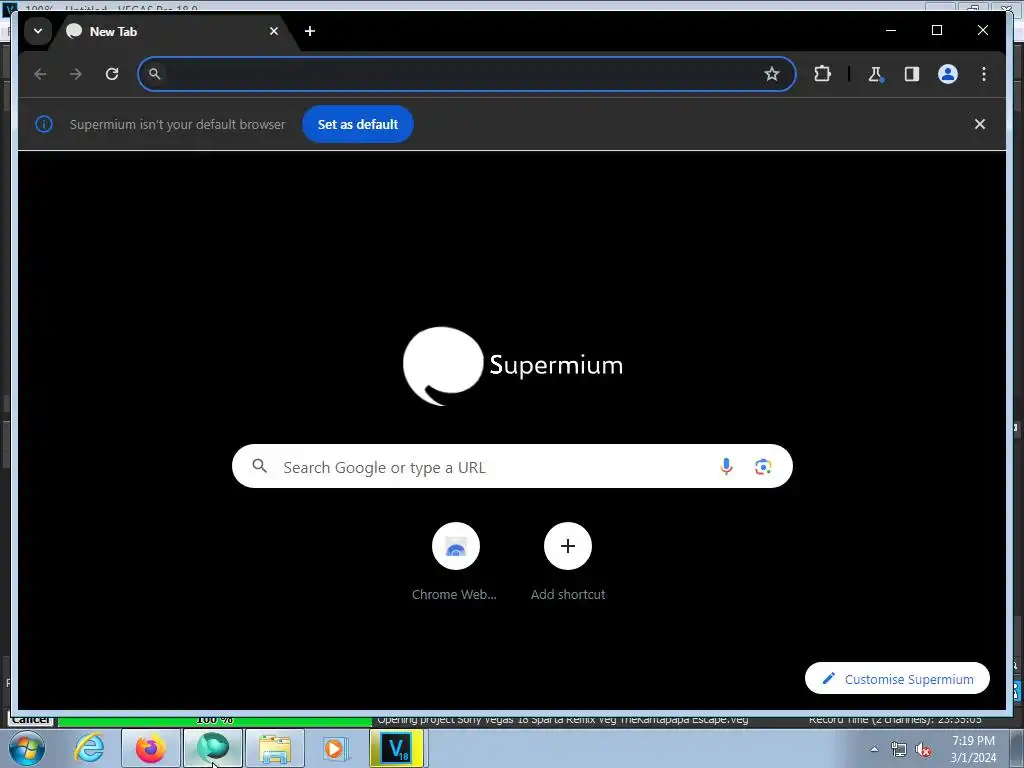This screenshot has height=768, width=1024.
Task: Open the clock showing 7:19 PM
Action: click(973, 749)
